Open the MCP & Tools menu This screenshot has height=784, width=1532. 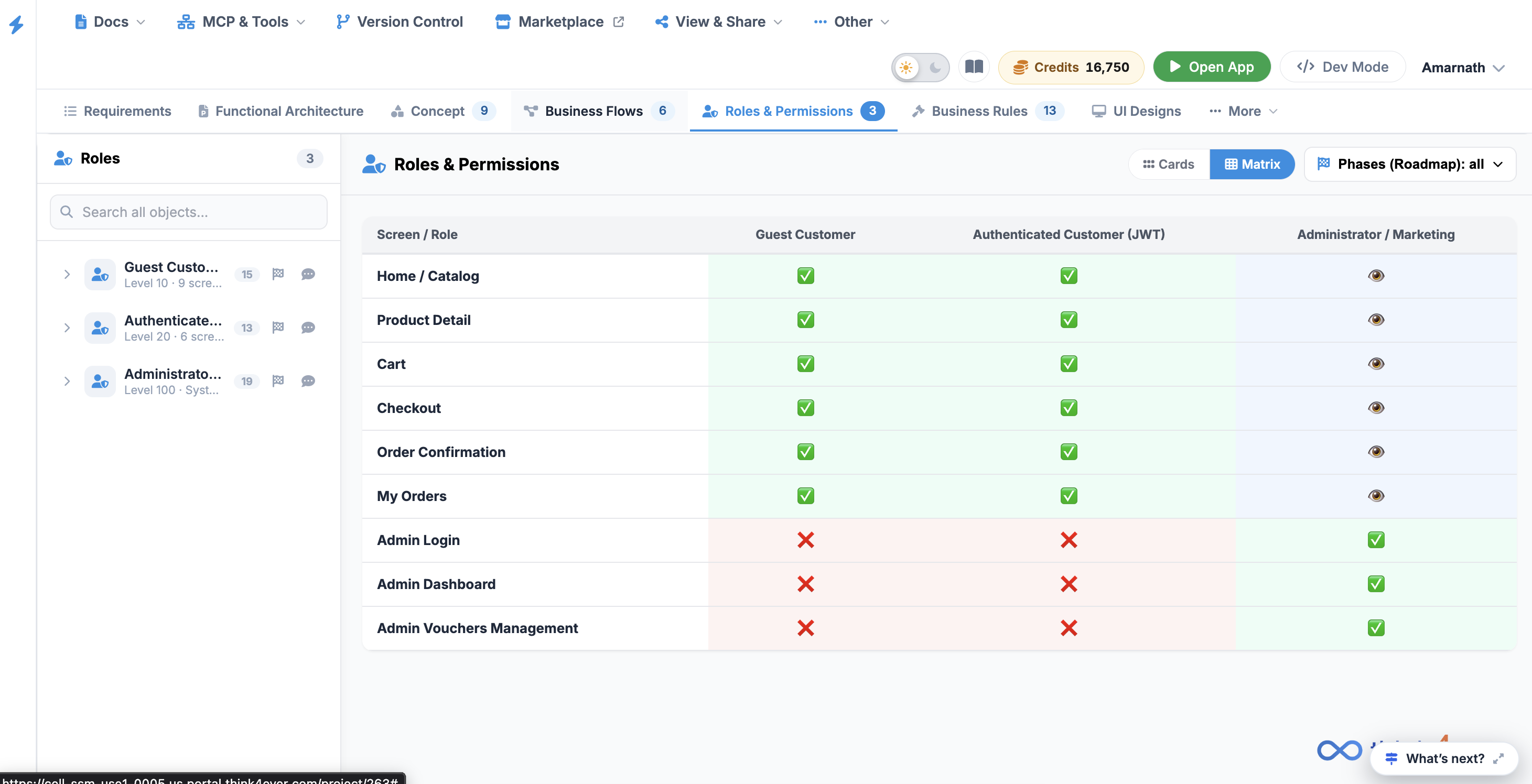point(241,22)
